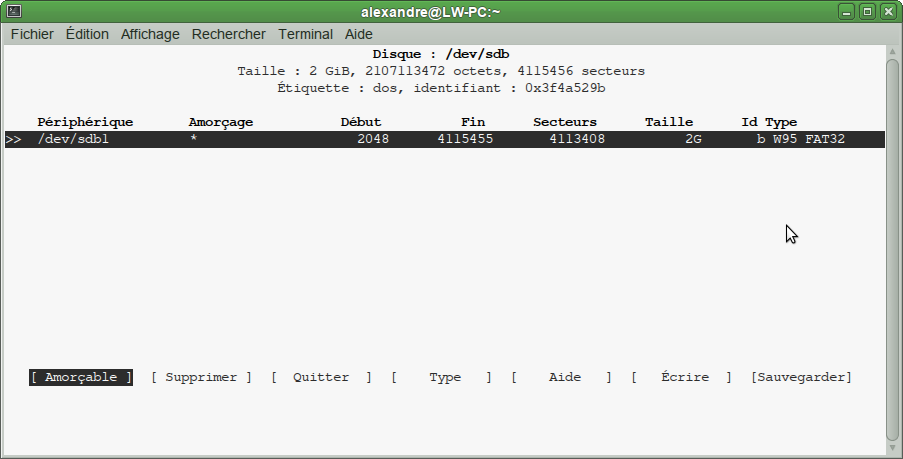This screenshot has height=459, width=903.
Task: Click the scrollbar up arrow
Action: [x=892, y=52]
